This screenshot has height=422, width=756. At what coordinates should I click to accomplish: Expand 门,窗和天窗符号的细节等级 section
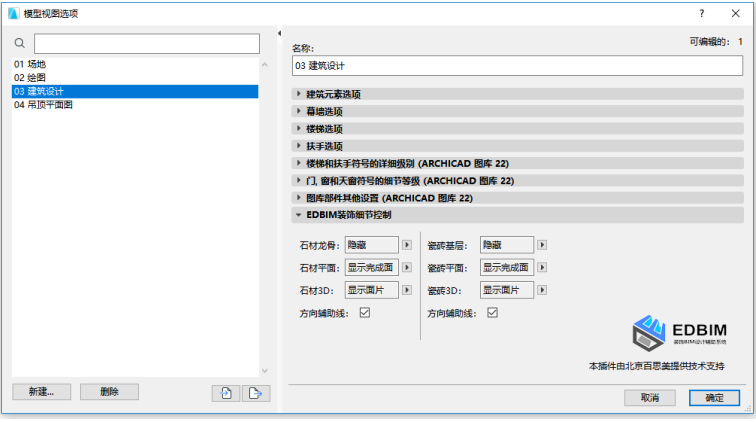tap(517, 181)
